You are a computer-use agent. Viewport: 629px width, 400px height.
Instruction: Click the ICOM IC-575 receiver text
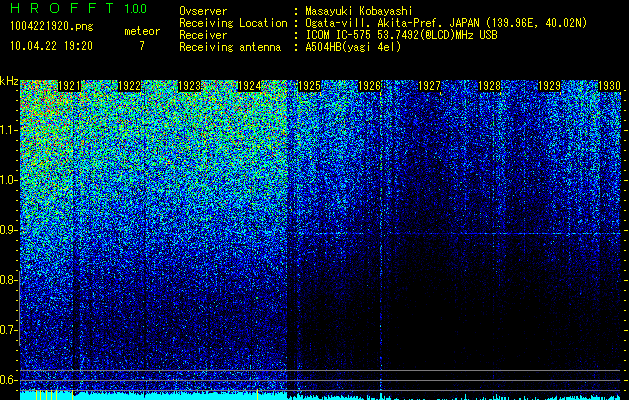401,35
